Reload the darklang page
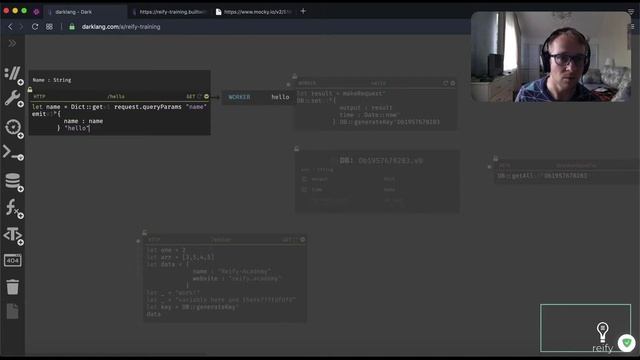 pyautogui.click(x=35, y=27)
